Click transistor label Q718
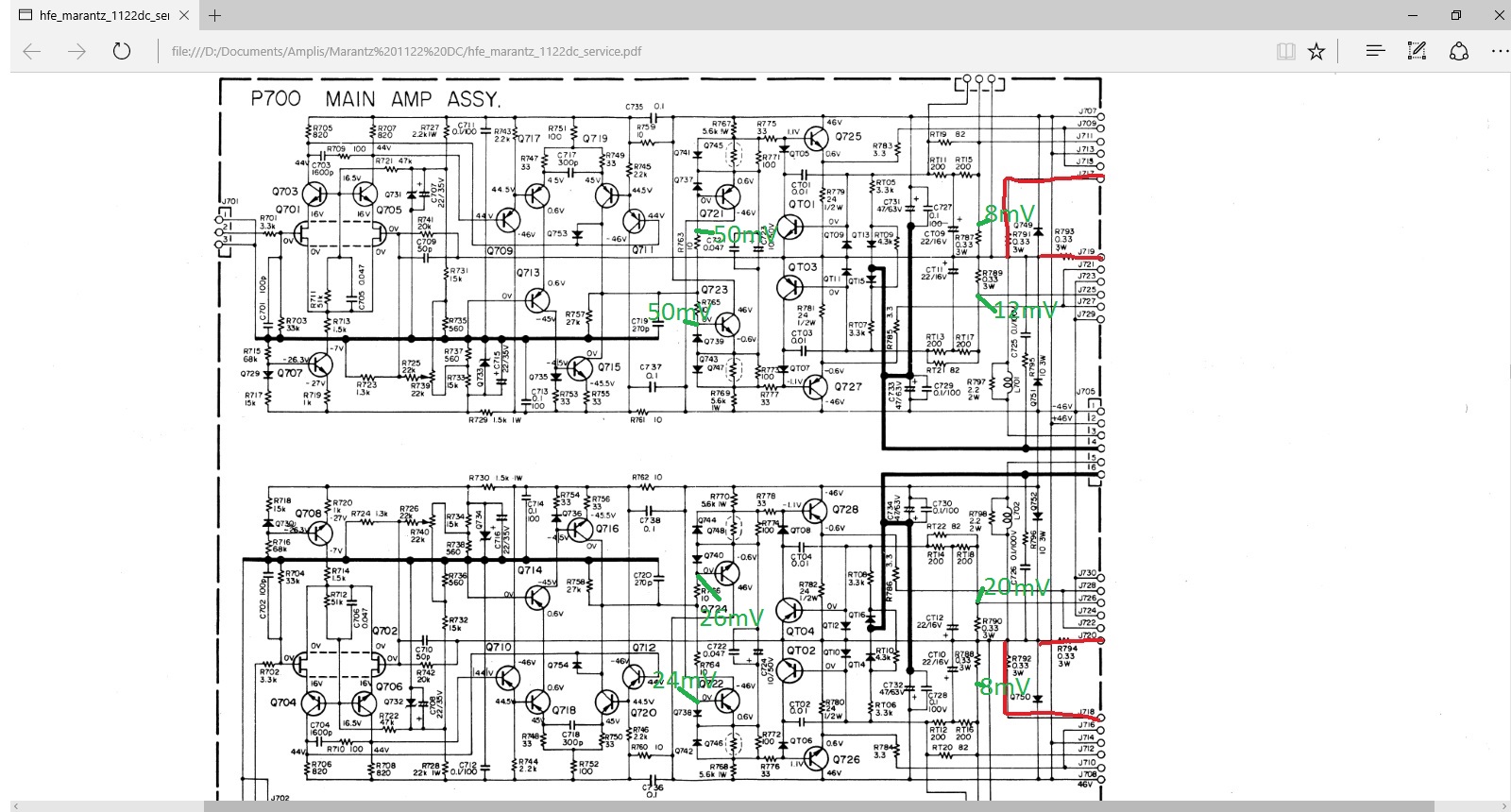The width and height of the screenshot is (1511, 812). 564,710
